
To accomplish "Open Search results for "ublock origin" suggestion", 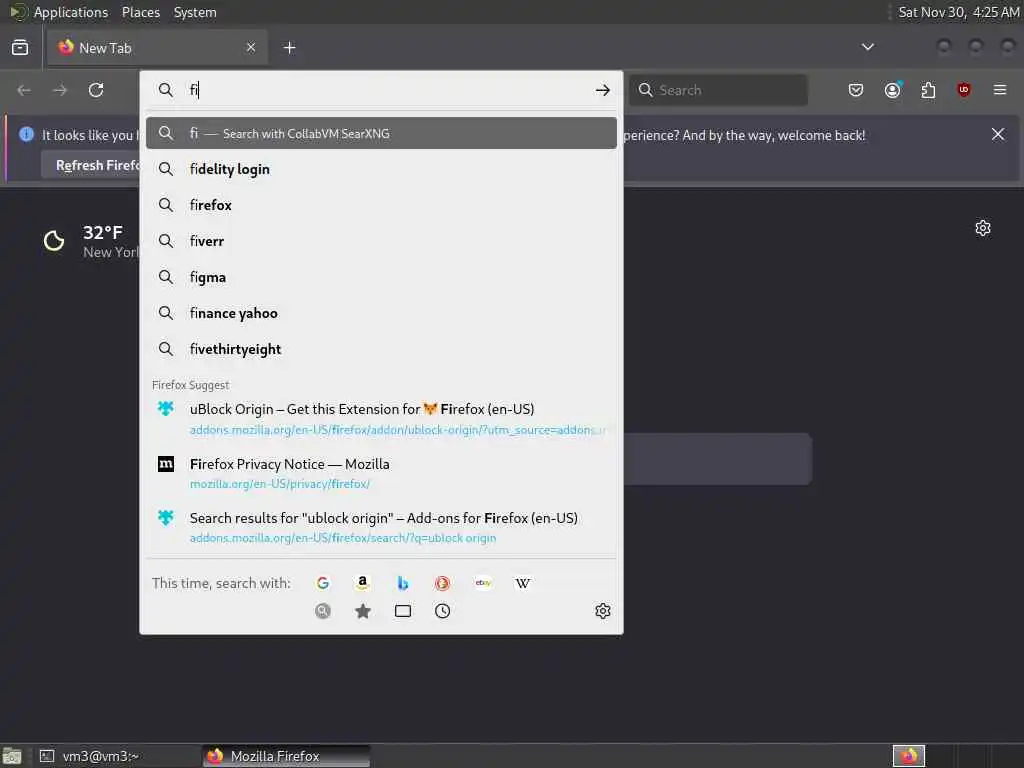I will [x=381, y=527].
